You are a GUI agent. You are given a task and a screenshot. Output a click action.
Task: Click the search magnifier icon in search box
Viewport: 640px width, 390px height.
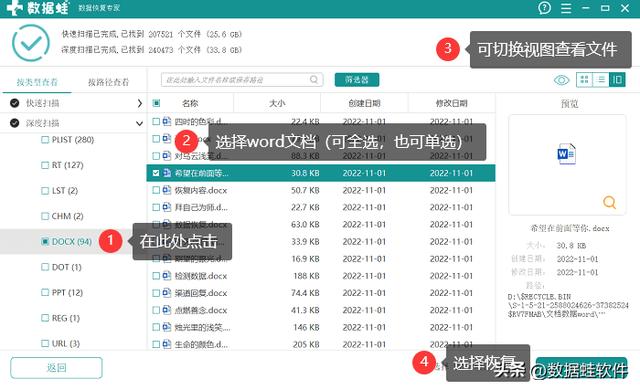coord(314,80)
